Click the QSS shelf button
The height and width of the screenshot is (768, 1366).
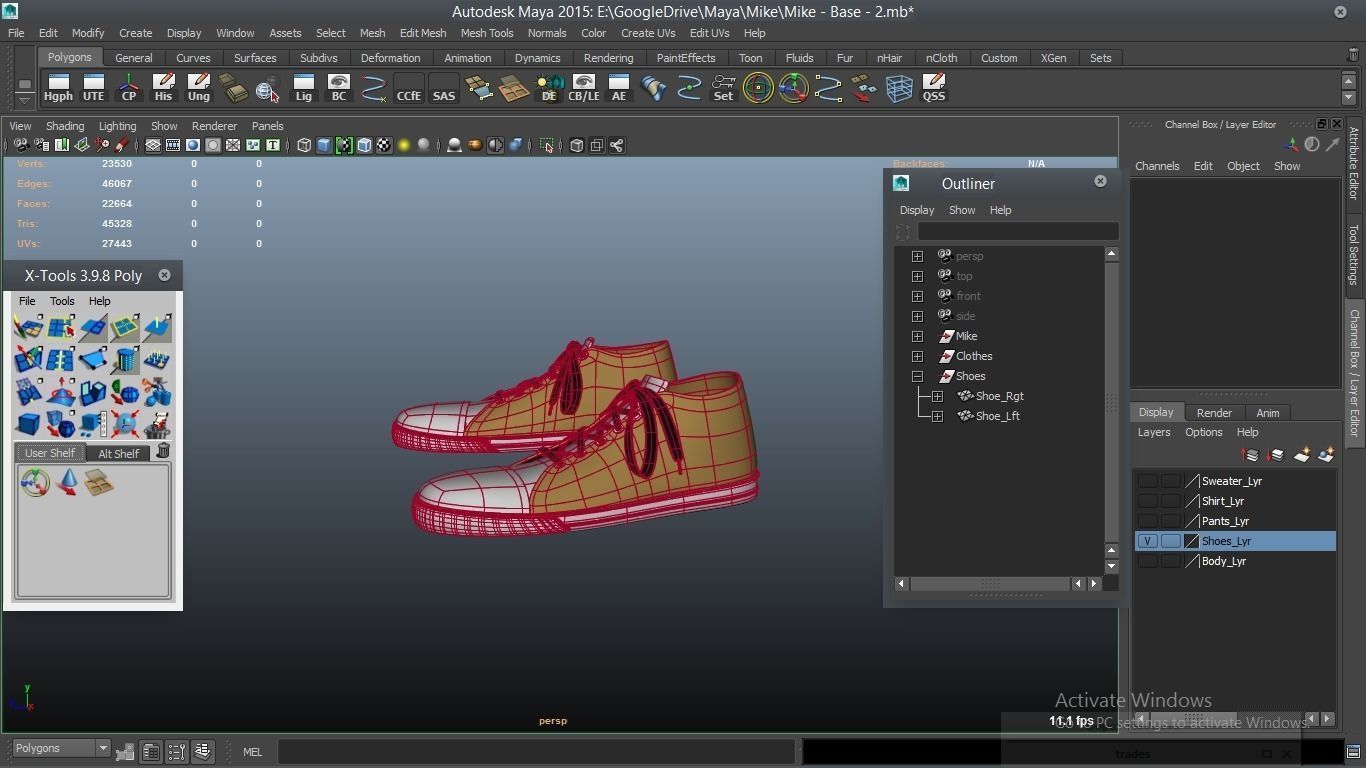pos(933,88)
